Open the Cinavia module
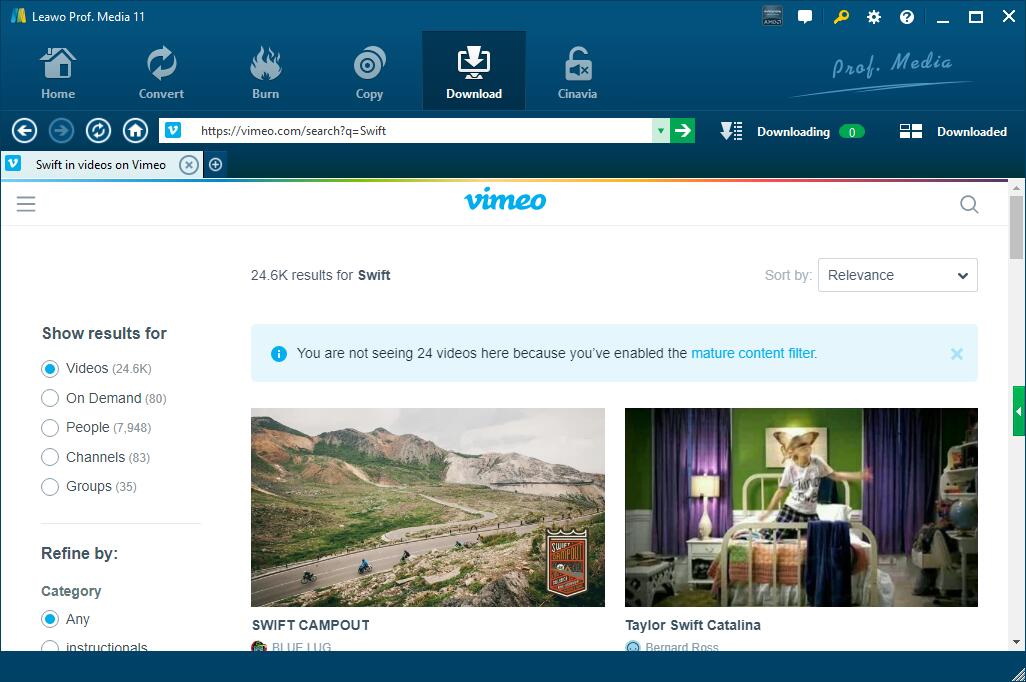 (577, 72)
